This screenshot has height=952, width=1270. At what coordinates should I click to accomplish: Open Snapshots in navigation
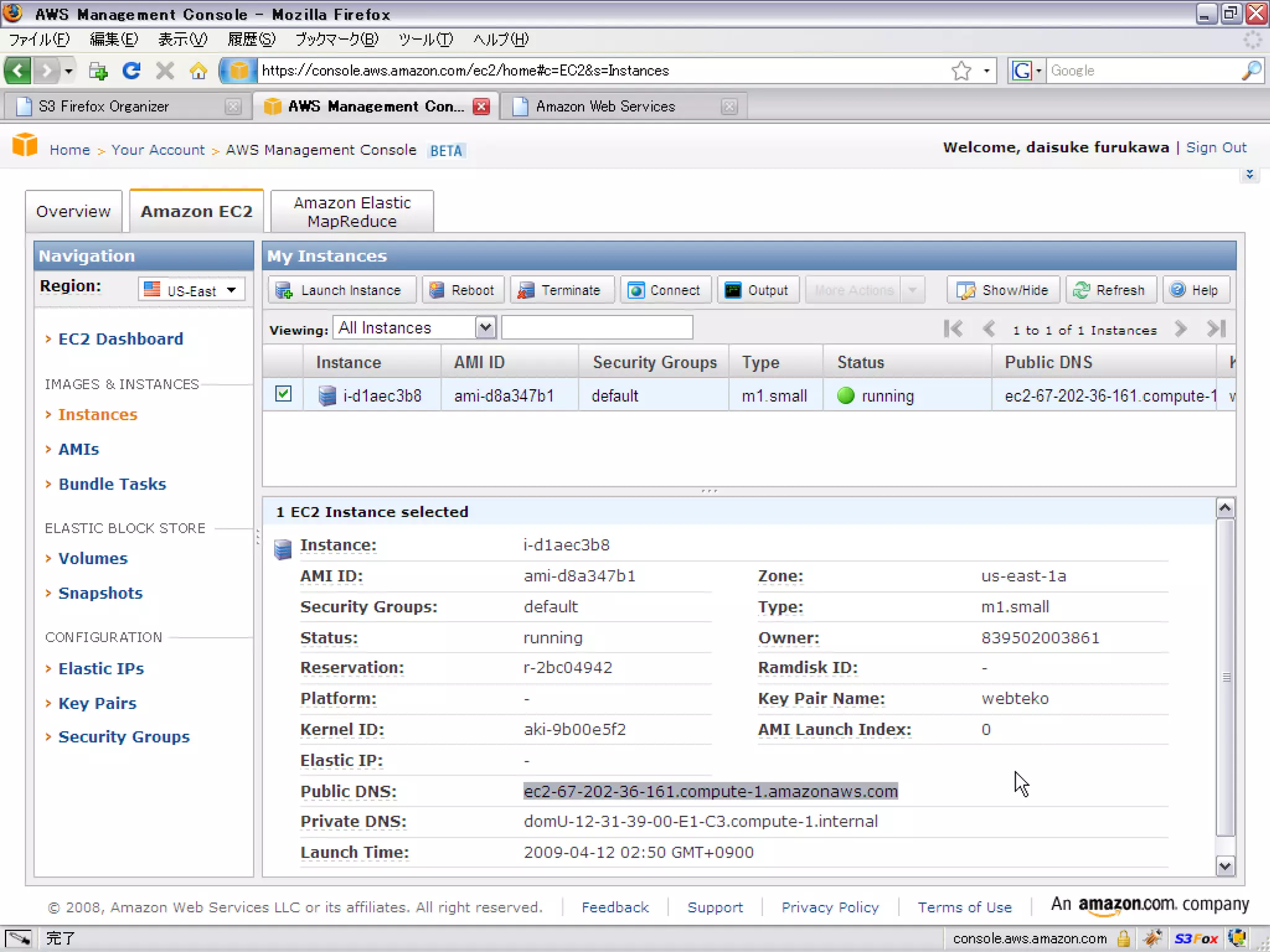[x=100, y=593]
